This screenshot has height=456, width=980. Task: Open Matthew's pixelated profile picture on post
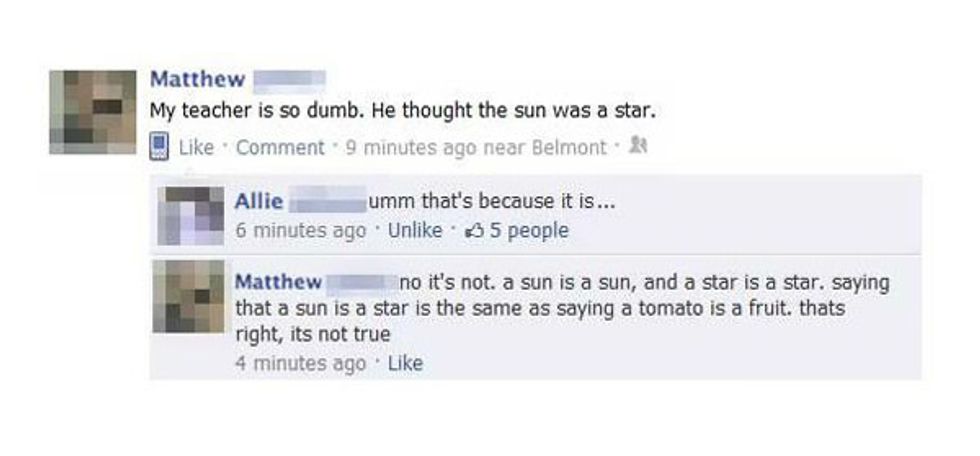pos(92,112)
